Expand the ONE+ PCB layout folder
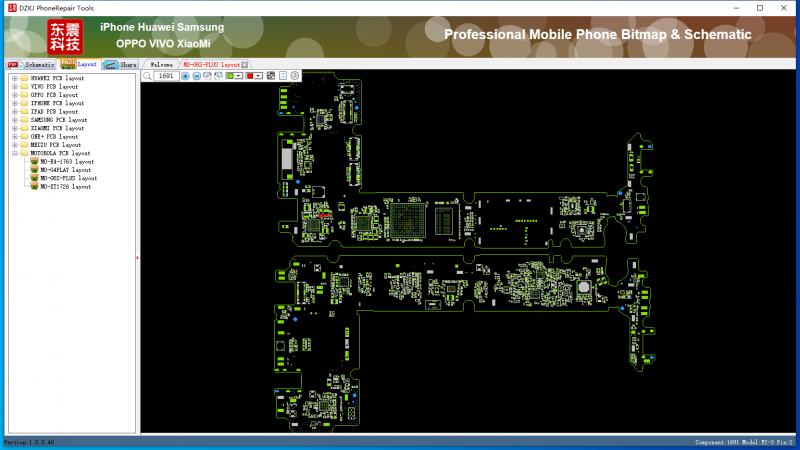The height and width of the screenshot is (450, 800). click(x=15, y=137)
